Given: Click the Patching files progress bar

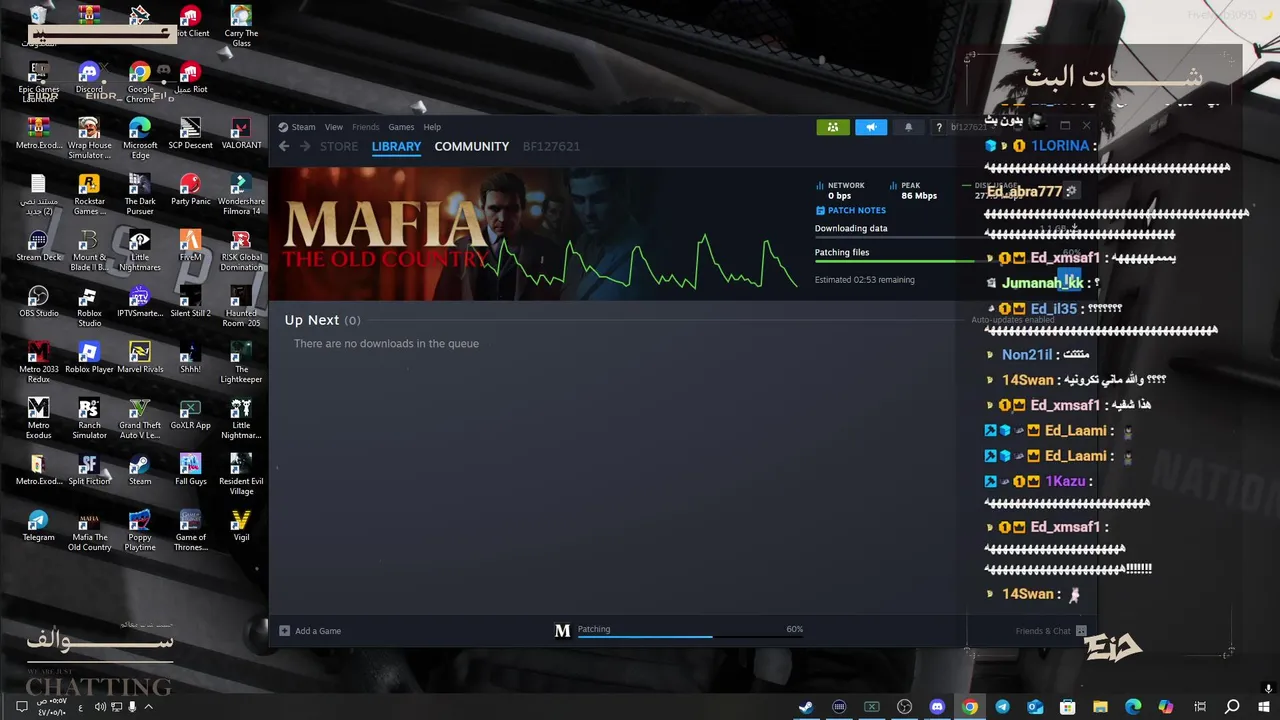Looking at the screenshot, I should point(898,262).
